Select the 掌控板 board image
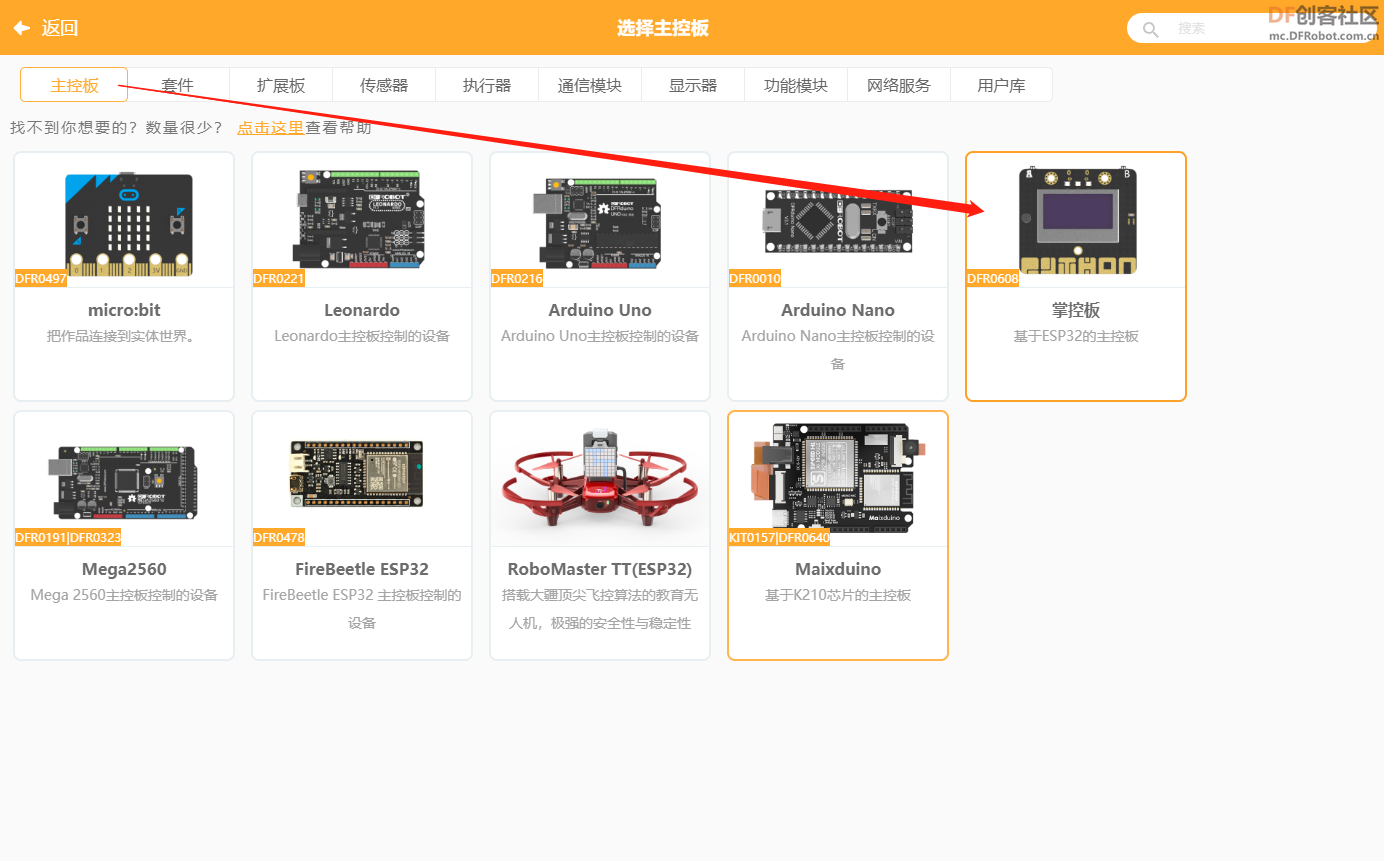Viewport: 1384px width, 861px height. point(1078,221)
